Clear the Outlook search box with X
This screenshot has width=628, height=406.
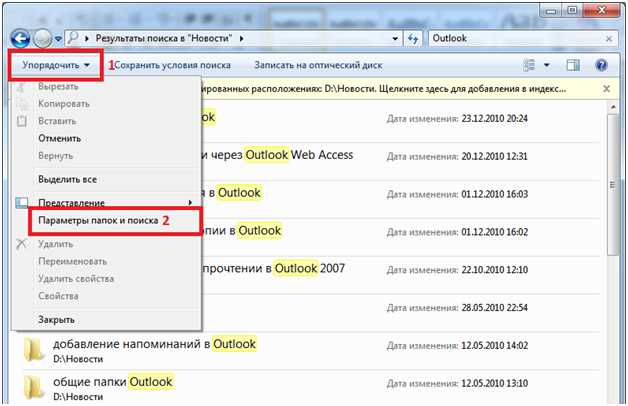609,38
